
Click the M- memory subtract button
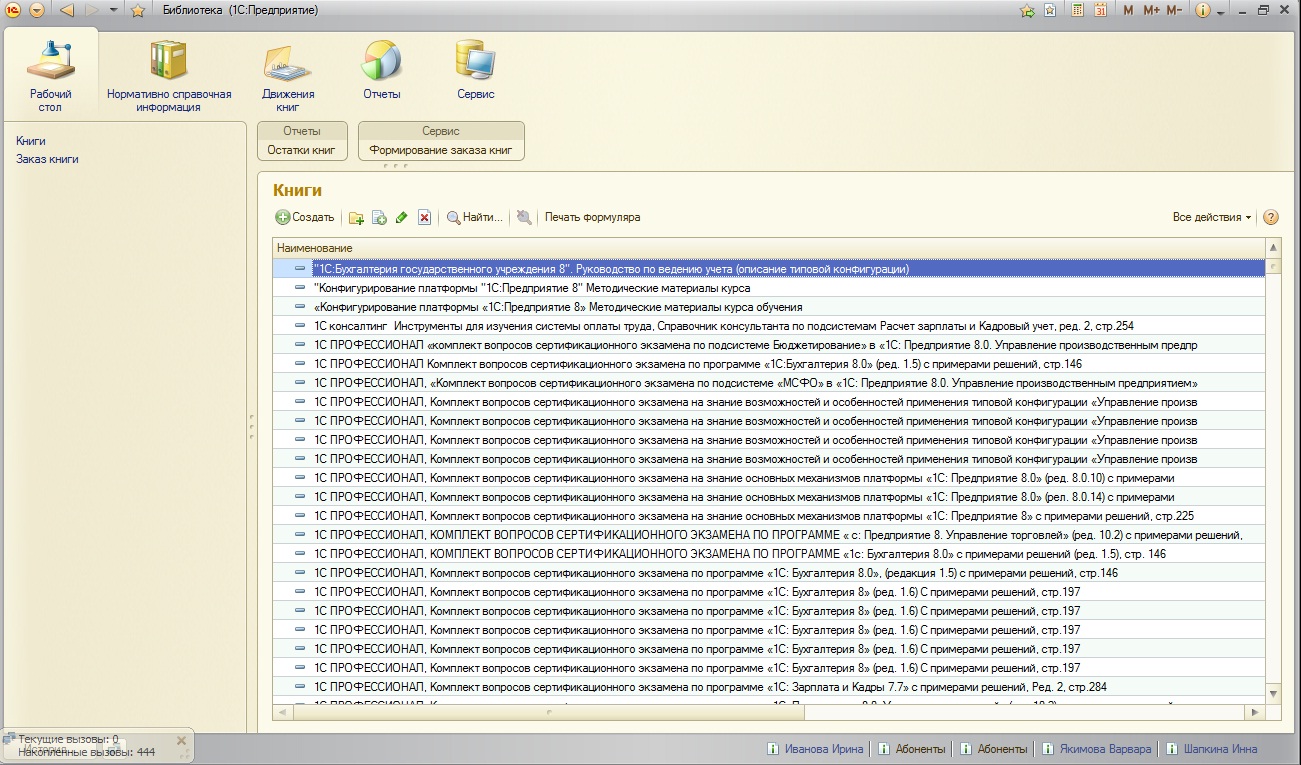(x=1174, y=10)
